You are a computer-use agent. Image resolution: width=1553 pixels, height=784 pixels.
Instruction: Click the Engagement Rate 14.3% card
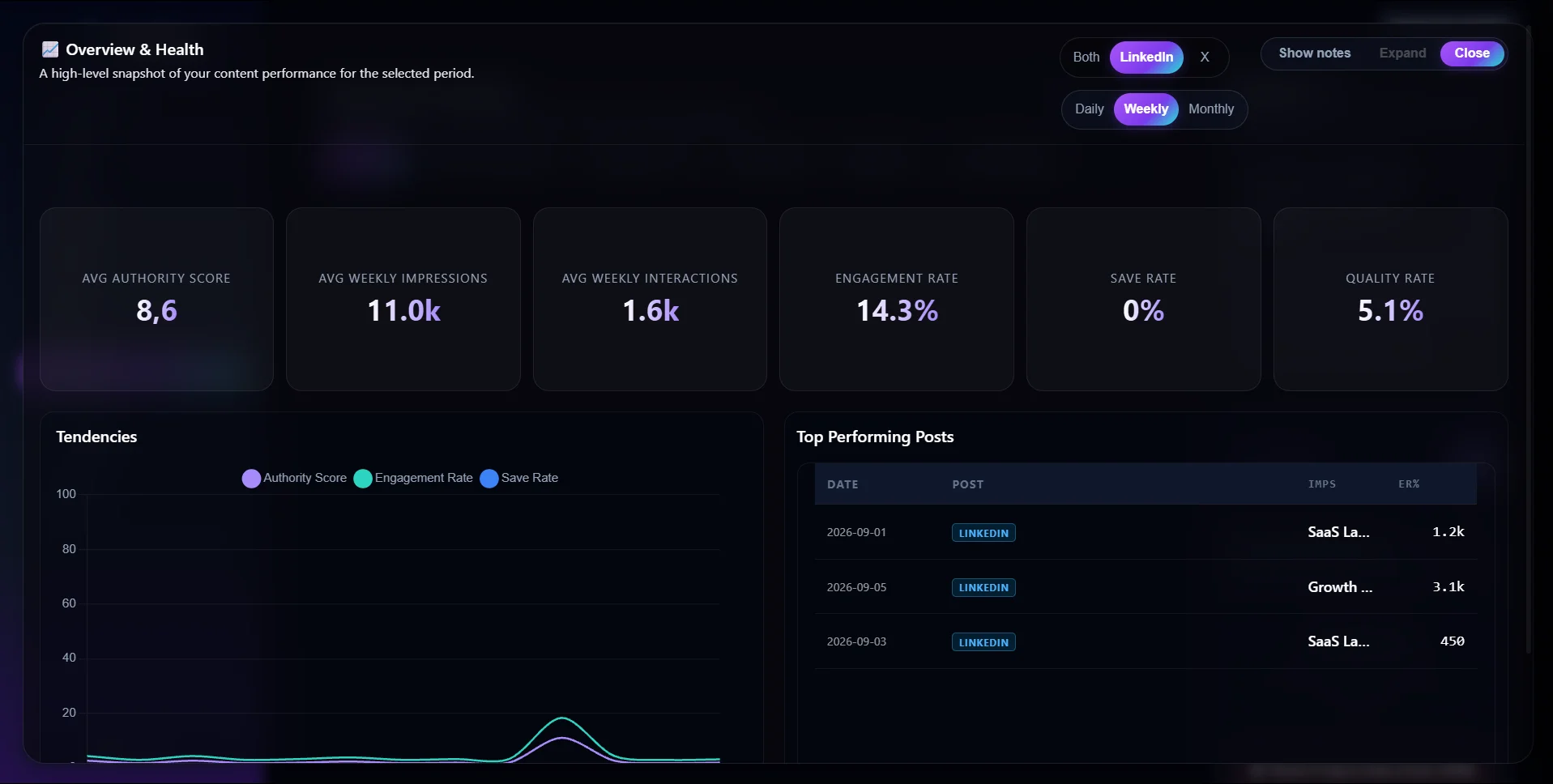tap(896, 299)
